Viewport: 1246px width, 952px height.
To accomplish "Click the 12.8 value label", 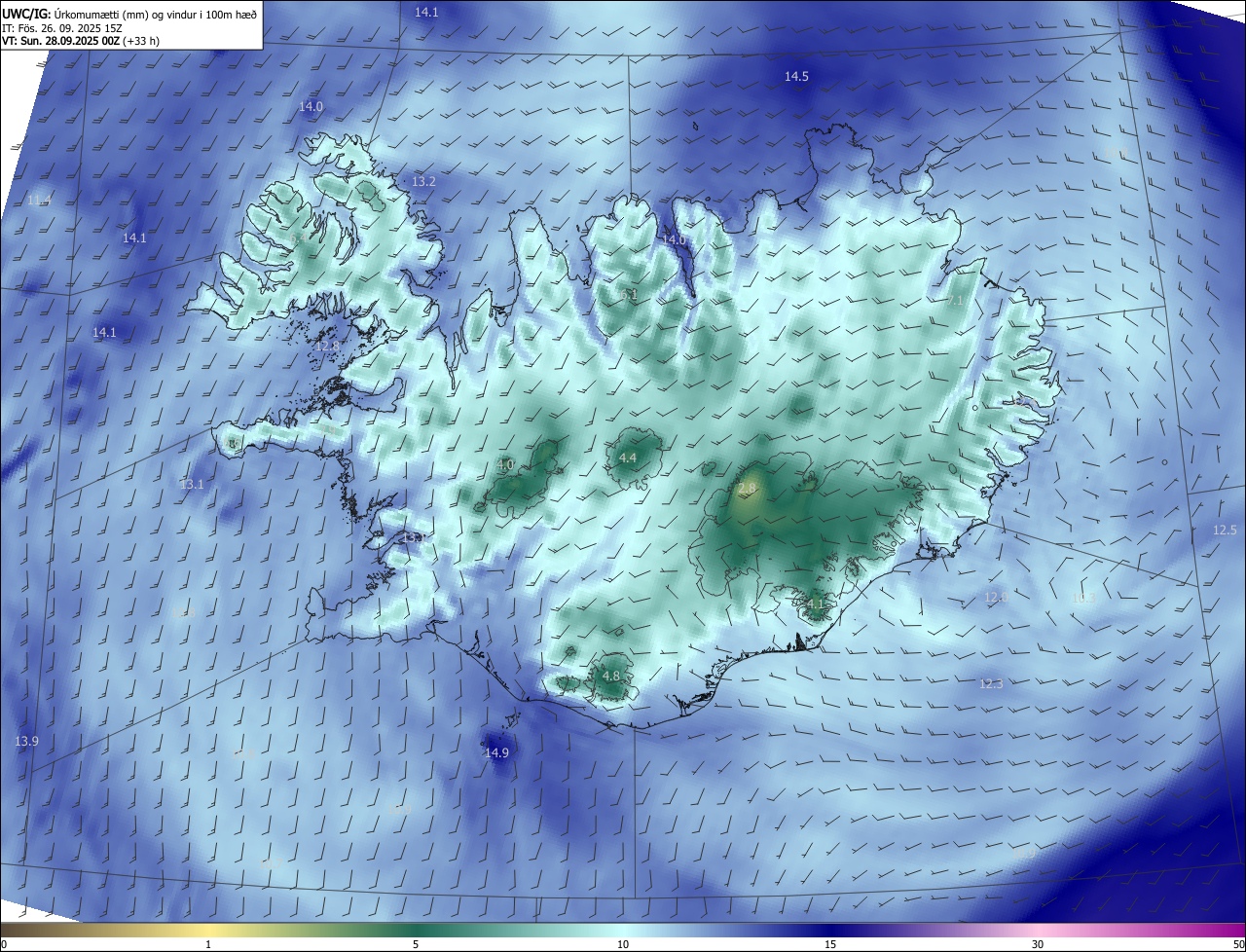I will [328, 346].
